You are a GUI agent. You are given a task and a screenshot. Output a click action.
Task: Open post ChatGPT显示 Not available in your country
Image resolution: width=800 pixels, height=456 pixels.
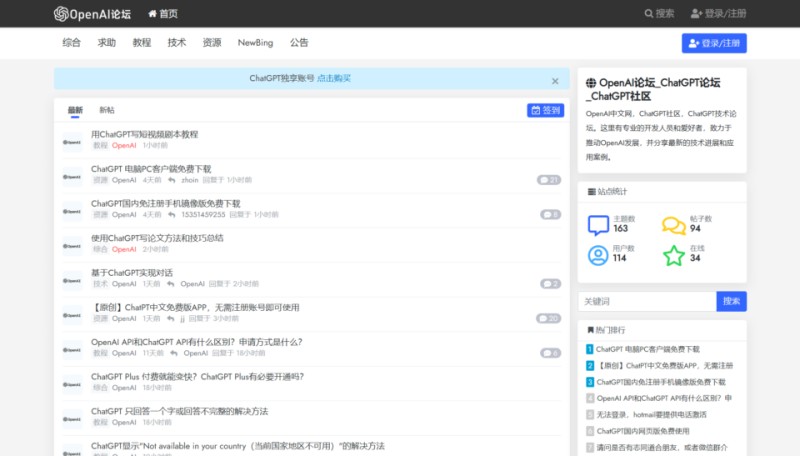click(x=237, y=446)
